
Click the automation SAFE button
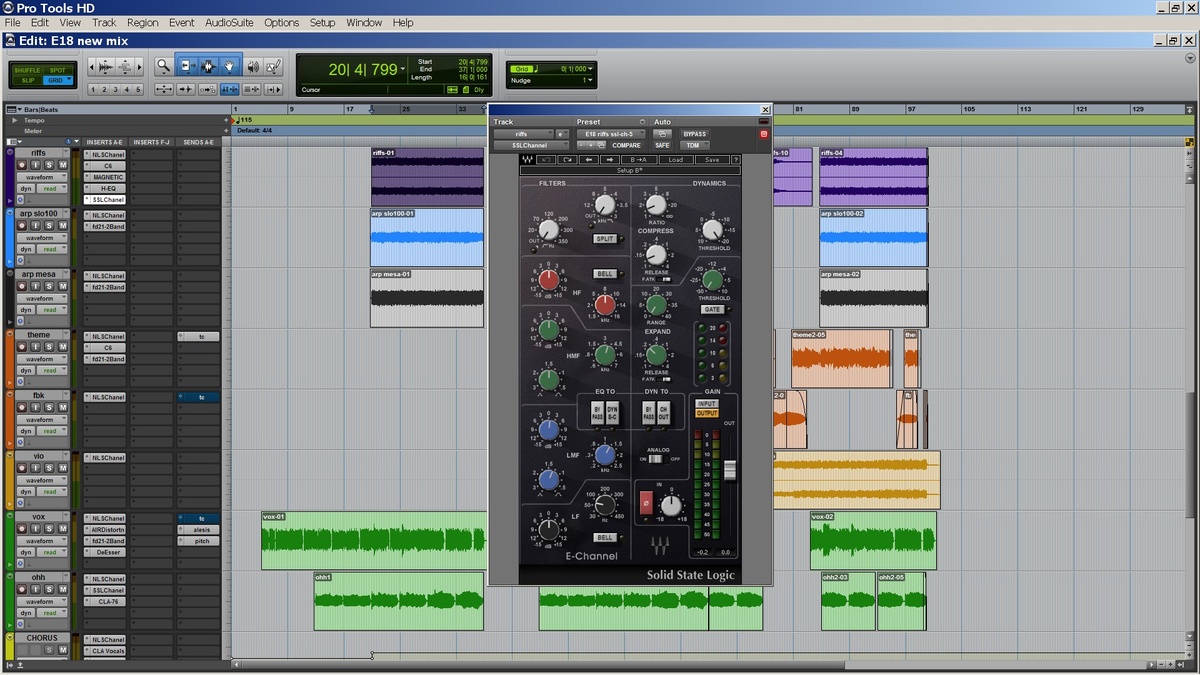point(662,145)
